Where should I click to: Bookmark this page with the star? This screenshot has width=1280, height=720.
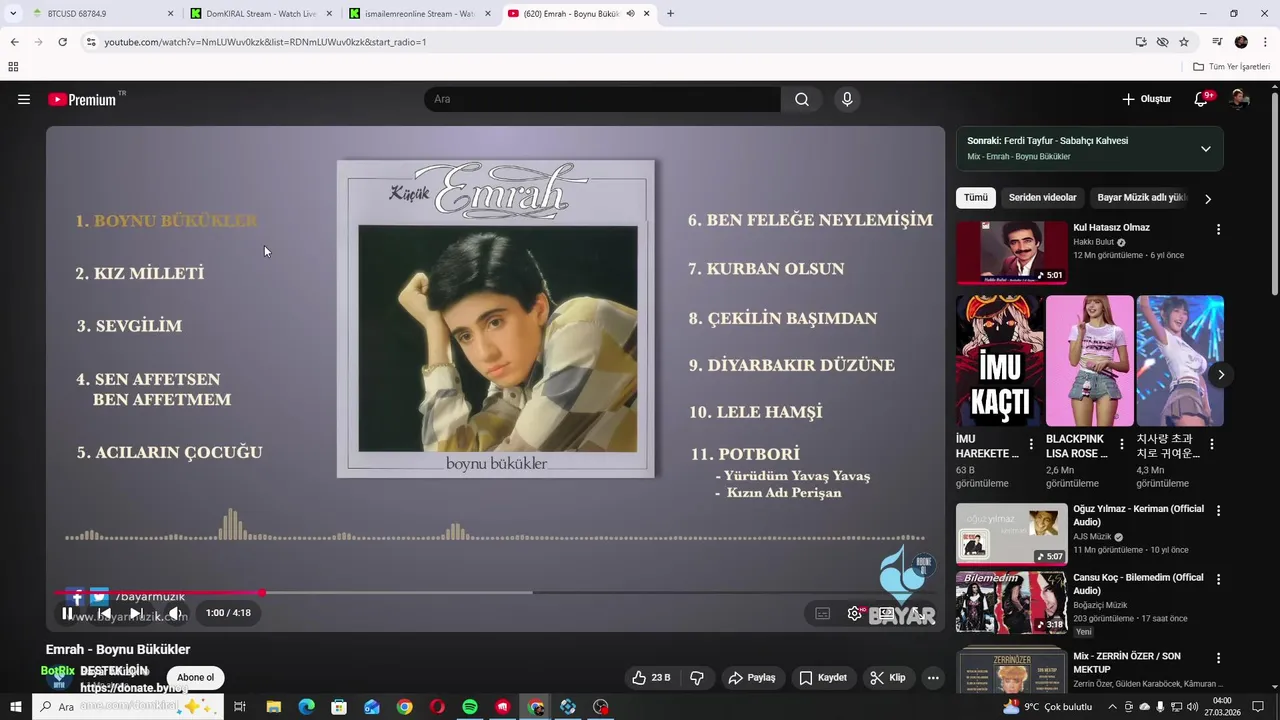[x=1184, y=42]
